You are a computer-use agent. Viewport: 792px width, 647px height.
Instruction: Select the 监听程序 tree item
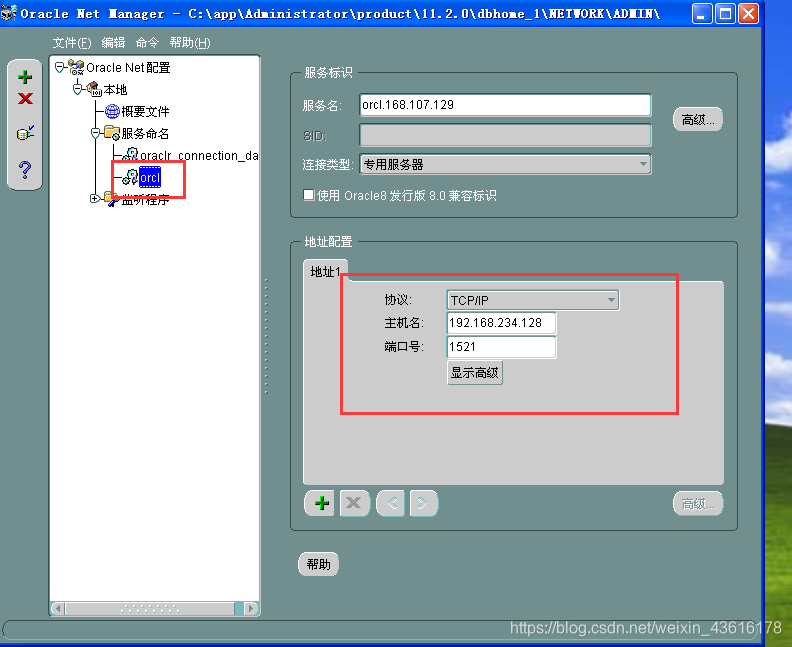pos(145,200)
